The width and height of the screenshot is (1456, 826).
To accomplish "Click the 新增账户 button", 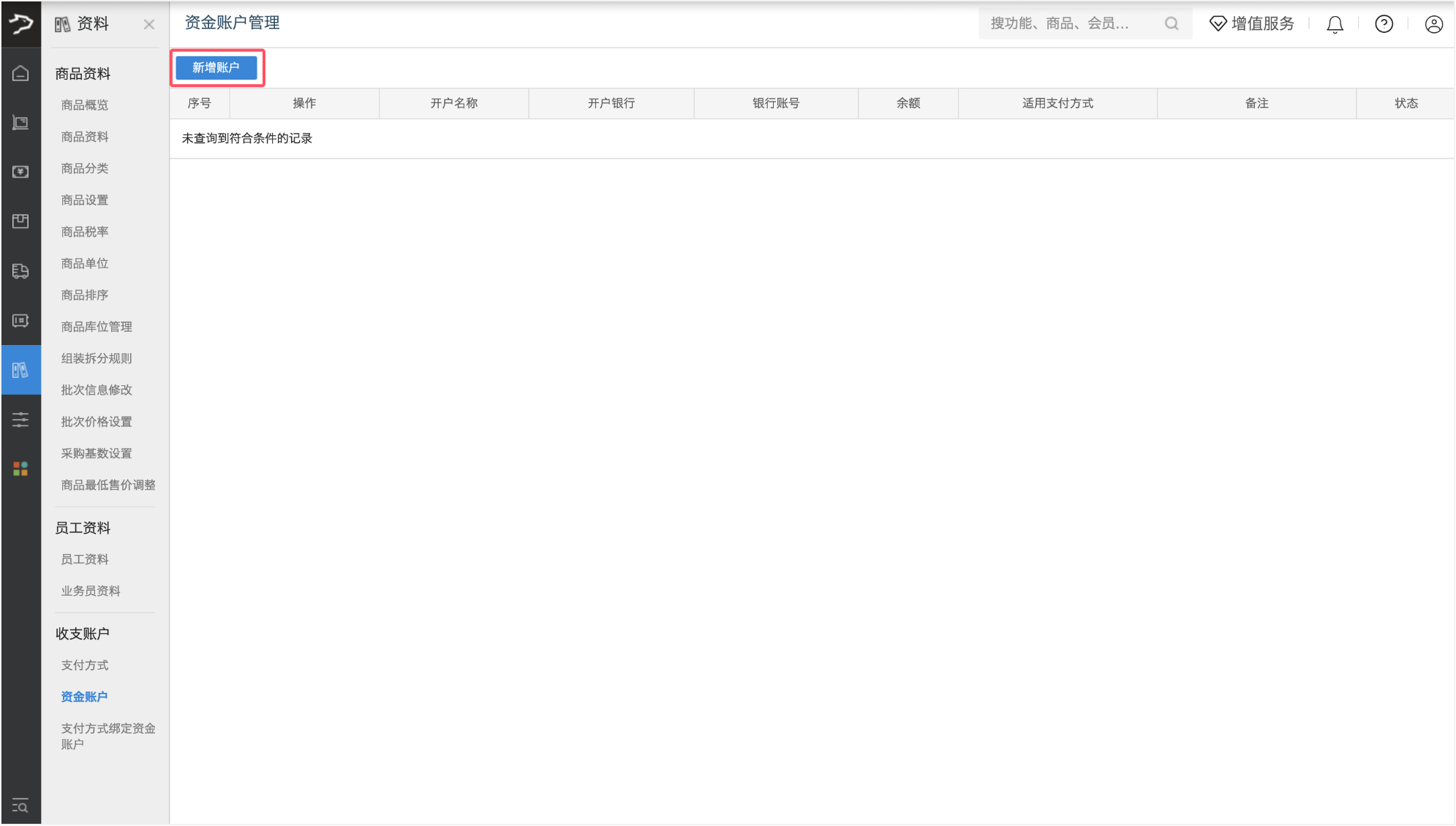I will pyautogui.click(x=216, y=67).
